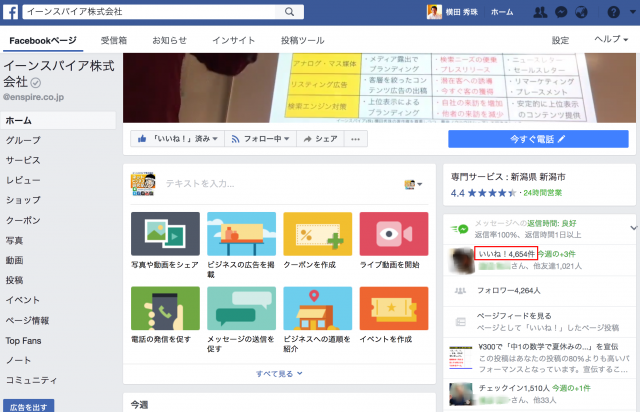The width and height of the screenshot is (640, 412).
Task: Expand the すべて見る link
Action: (x=279, y=374)
